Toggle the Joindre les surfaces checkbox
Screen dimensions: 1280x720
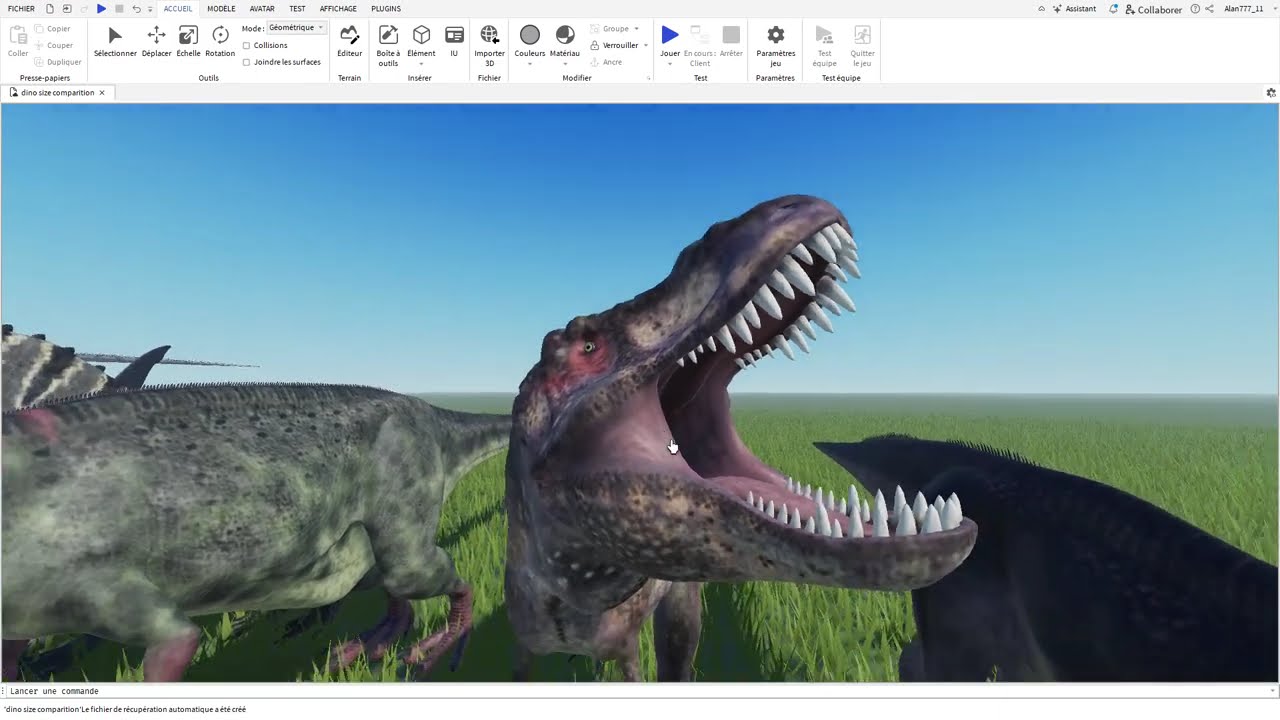[x=246, y=62]
